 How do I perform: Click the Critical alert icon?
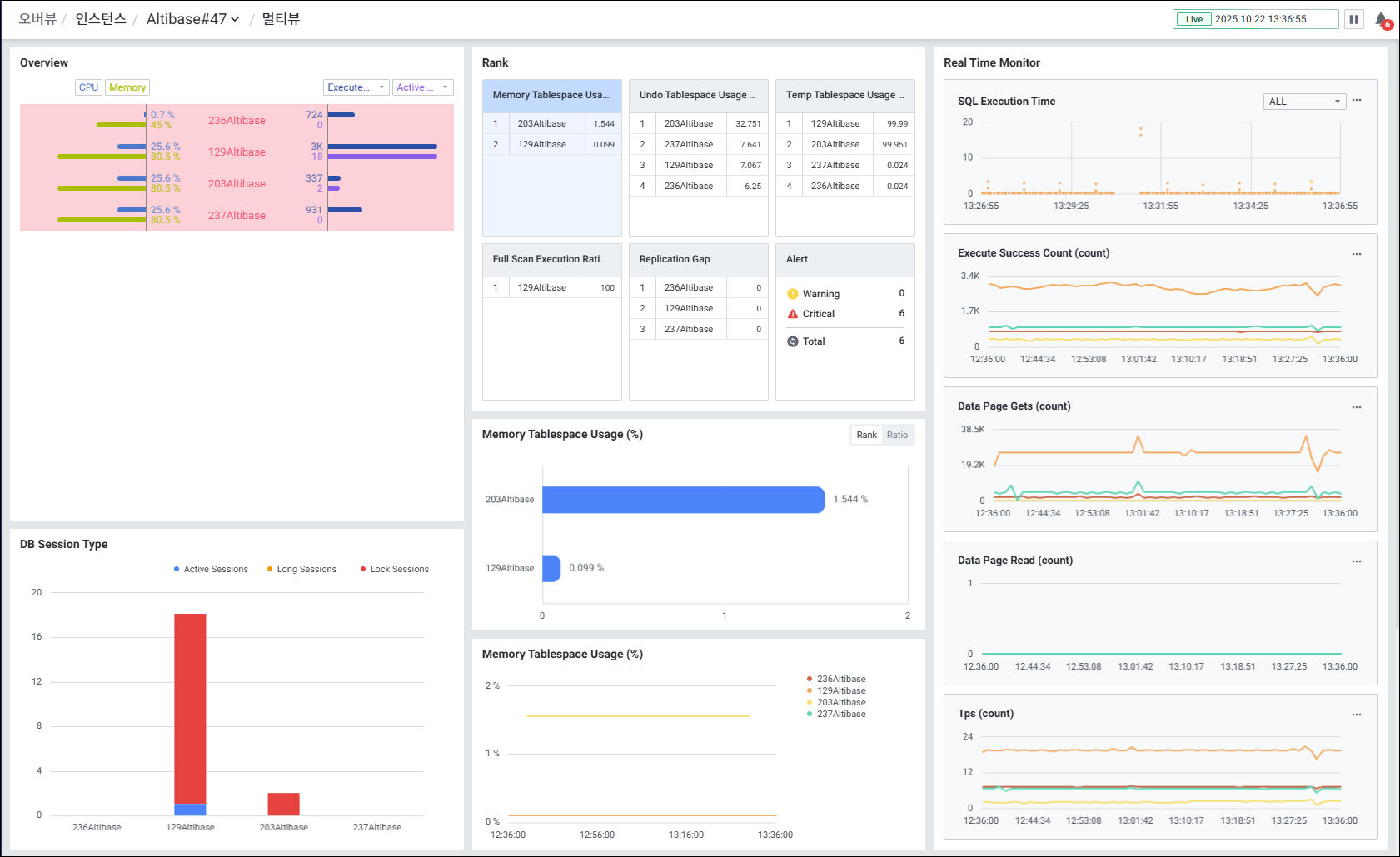(793, 314)
